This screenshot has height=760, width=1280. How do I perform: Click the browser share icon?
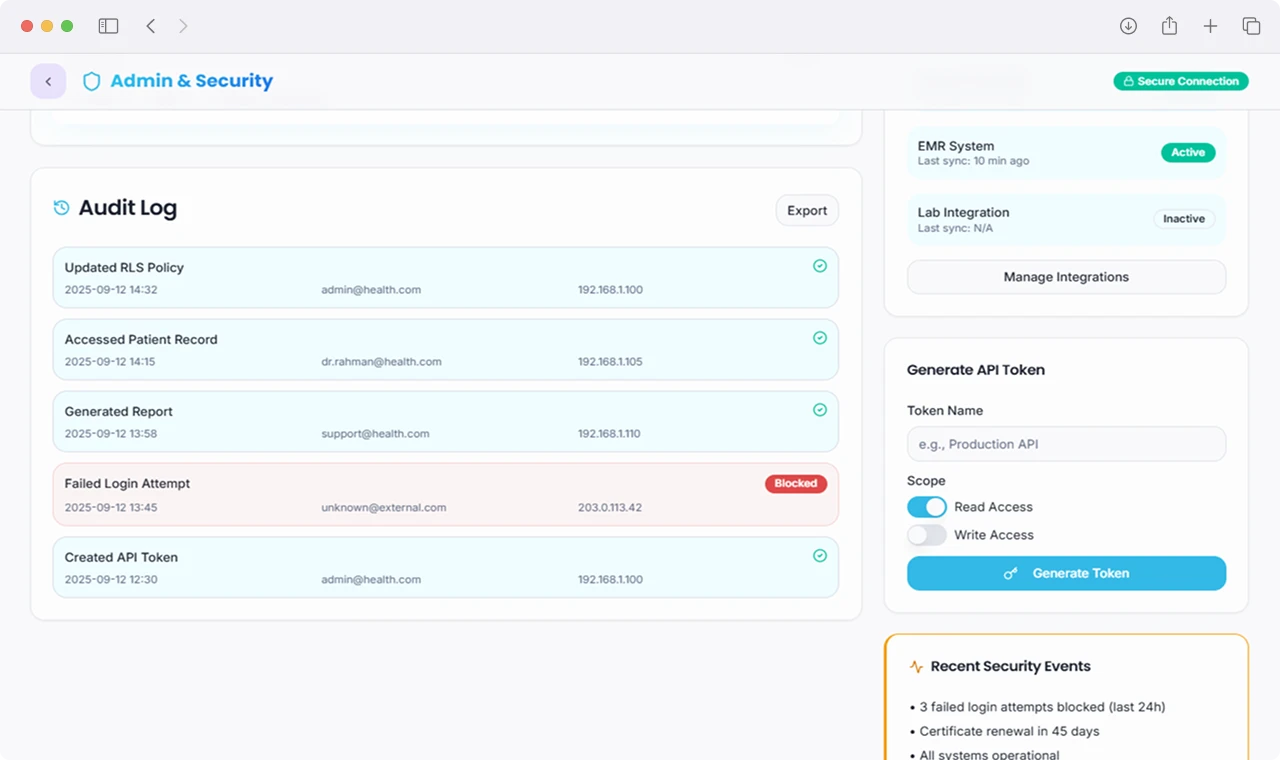1169,26
